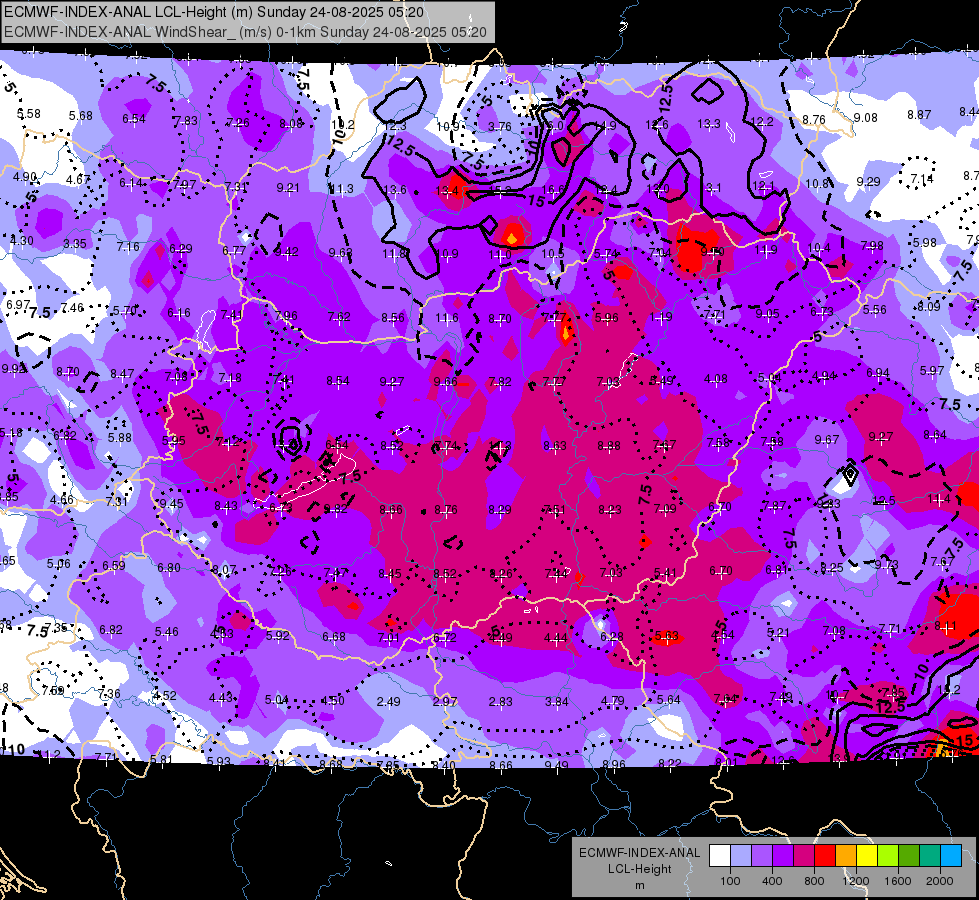
Task: Click the wind shear value 9.49
Action: coord(556,765)
